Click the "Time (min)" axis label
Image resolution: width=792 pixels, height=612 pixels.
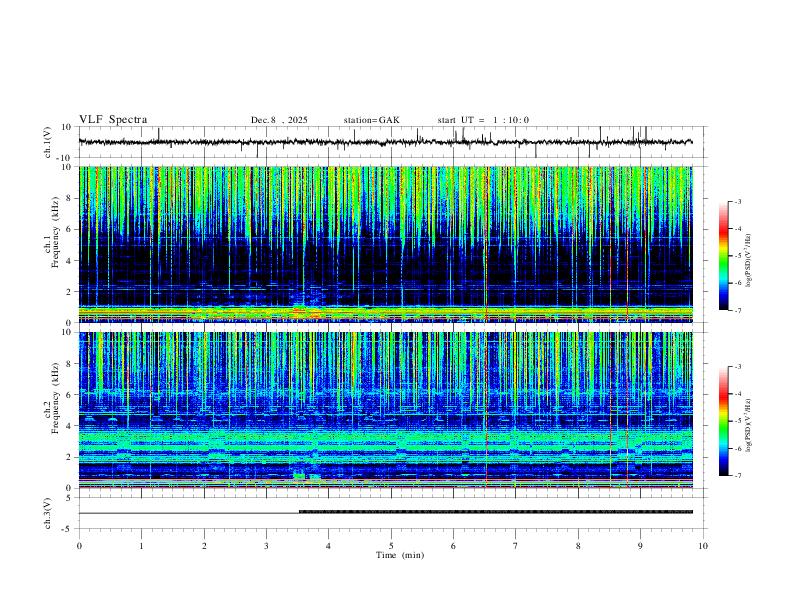coord(400,555)
